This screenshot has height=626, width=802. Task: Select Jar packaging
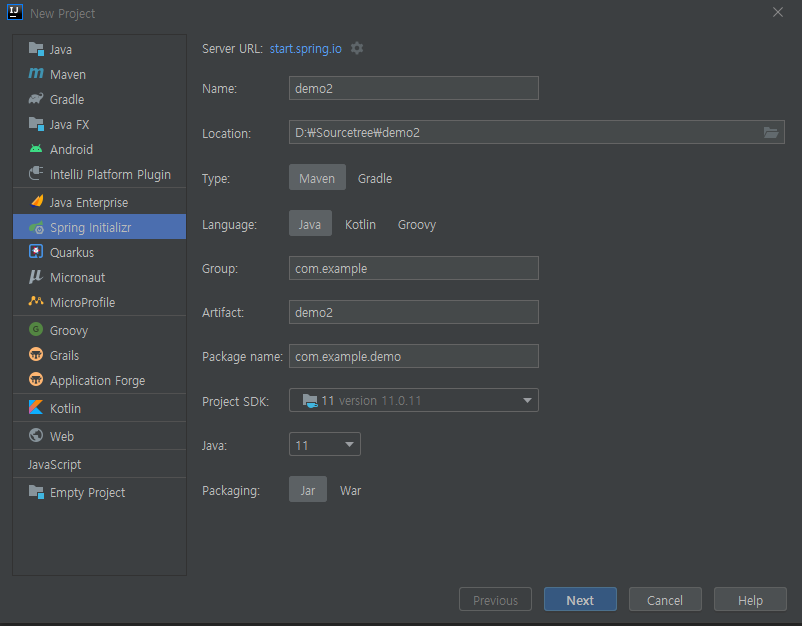click(308, 489)
